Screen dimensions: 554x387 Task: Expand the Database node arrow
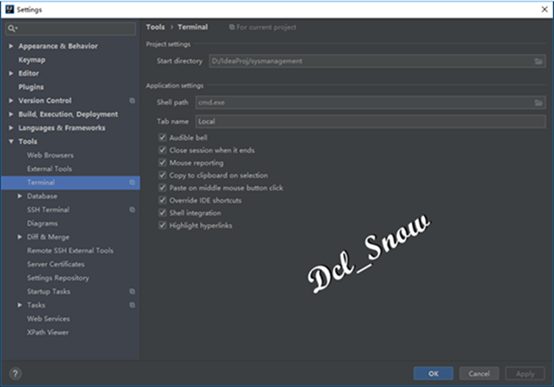(20, 196)
